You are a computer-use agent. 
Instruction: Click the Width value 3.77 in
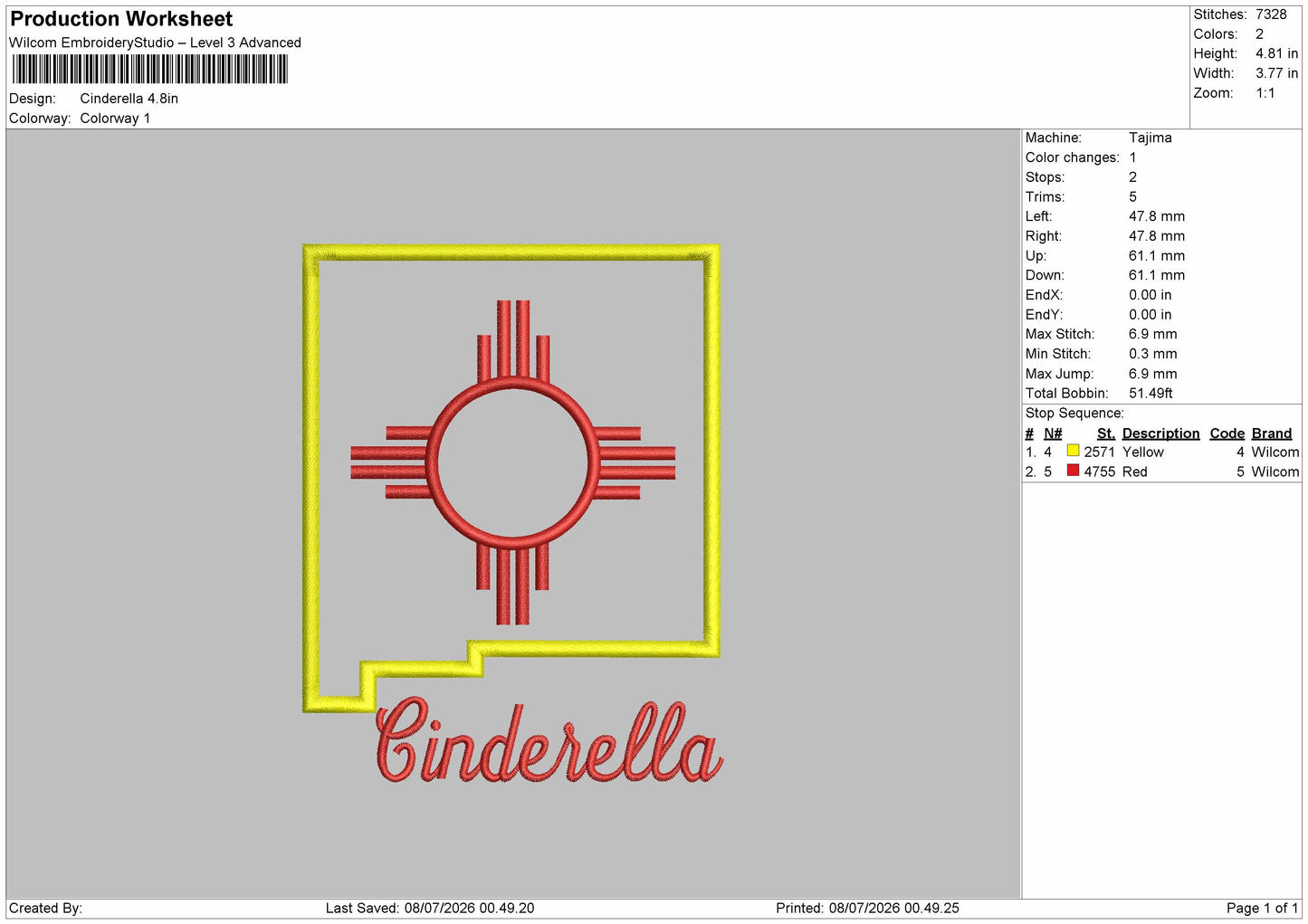click(1276, 73)
